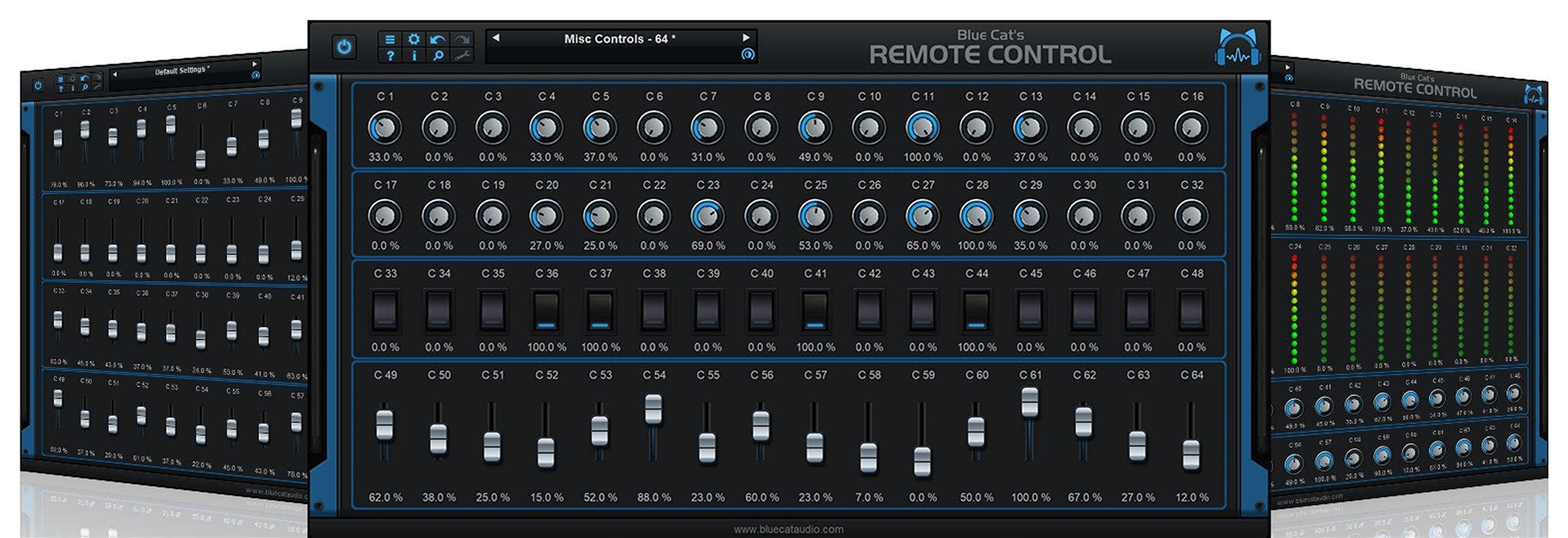Click the C 11 knob at 100.0 %

pyautogui.click(x=923, y=127)
